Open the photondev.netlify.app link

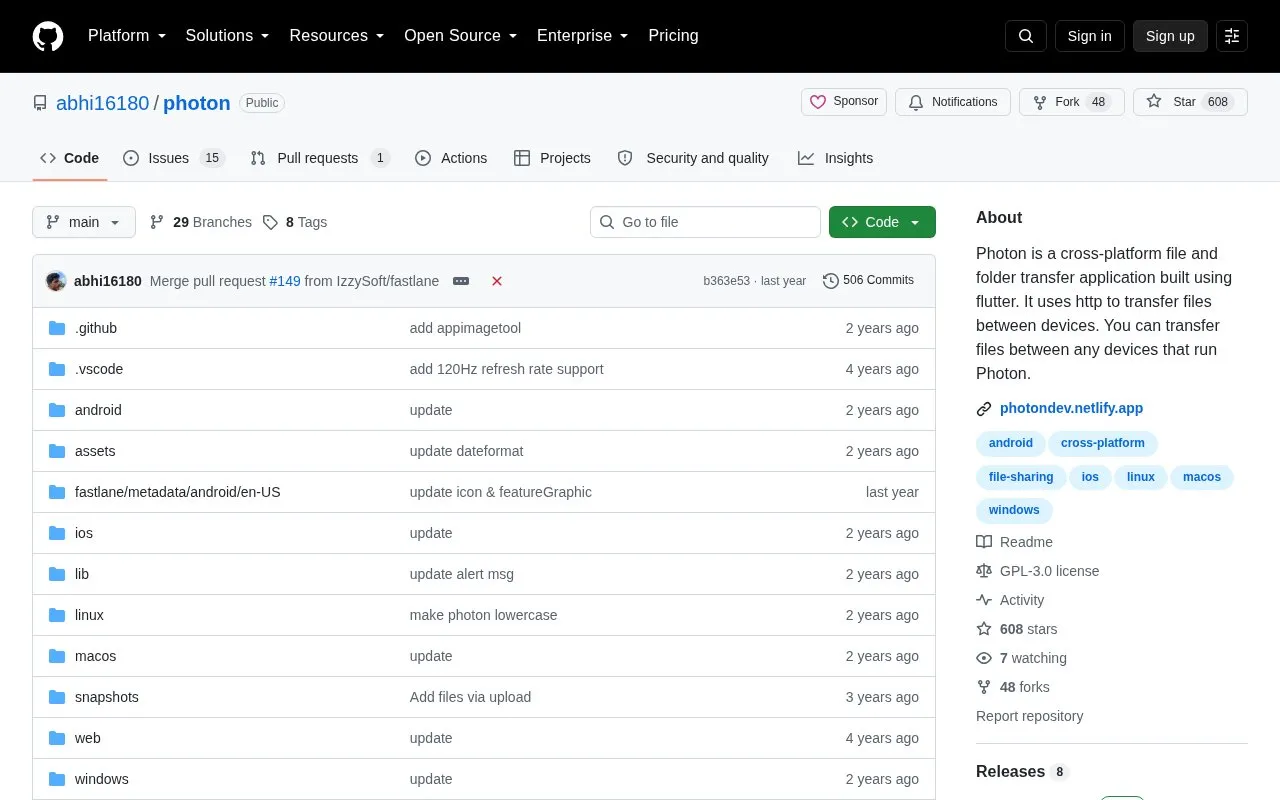click(1071, 408)
